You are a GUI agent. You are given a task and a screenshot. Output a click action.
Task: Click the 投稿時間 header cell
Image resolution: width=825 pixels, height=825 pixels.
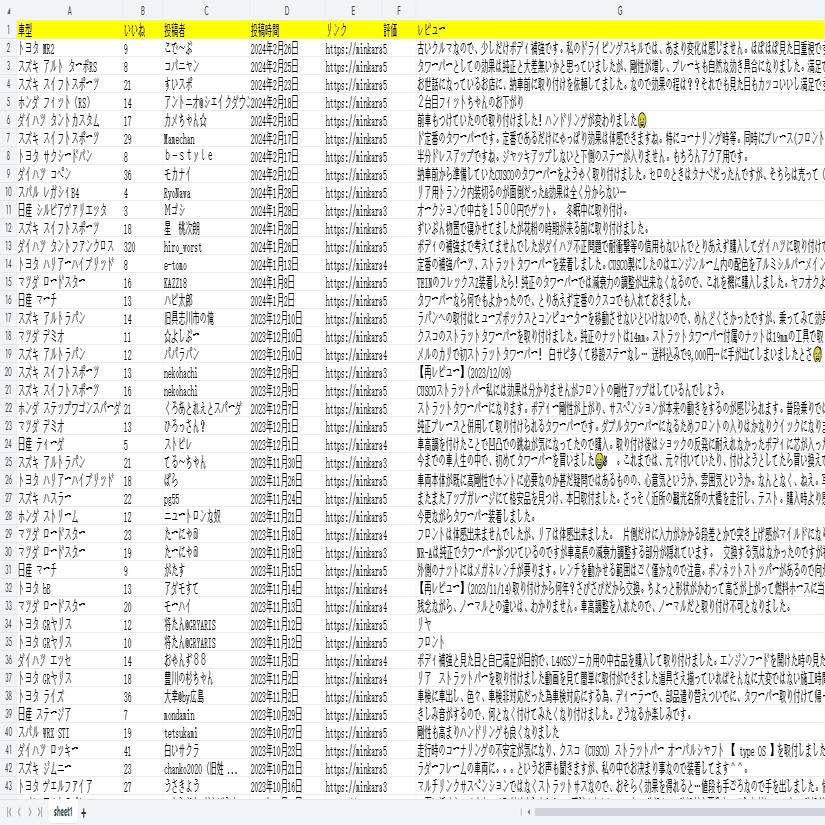[x=287, y=30]
